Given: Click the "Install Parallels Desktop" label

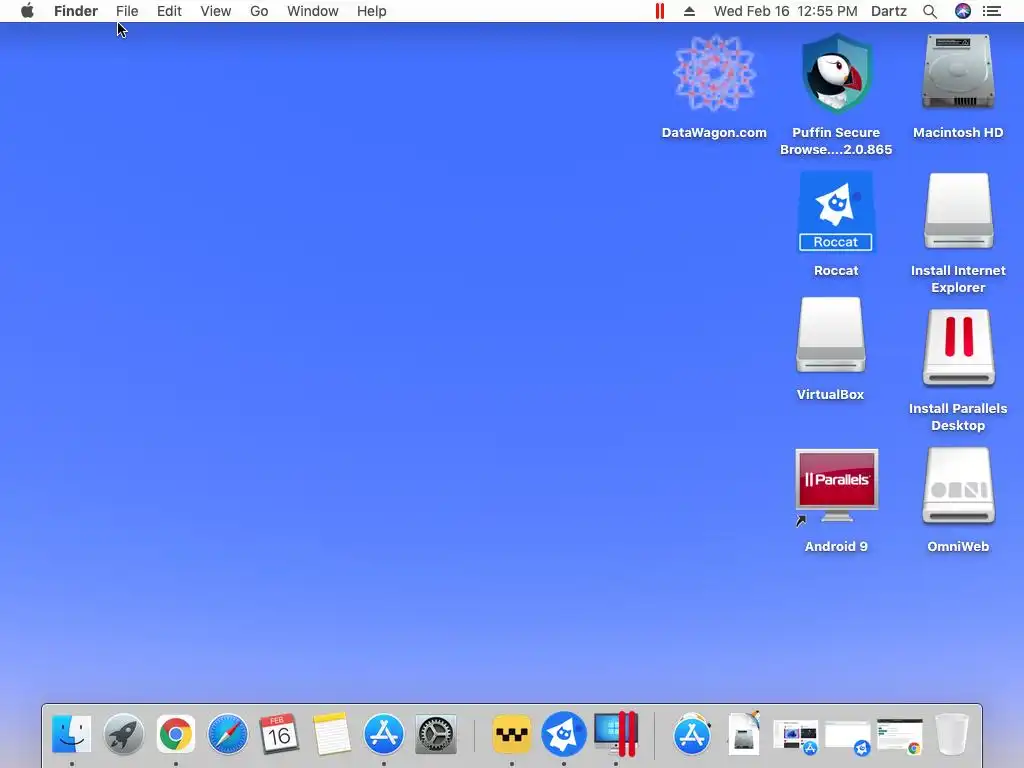Looking at the screenshot, I should coord(958,417).
